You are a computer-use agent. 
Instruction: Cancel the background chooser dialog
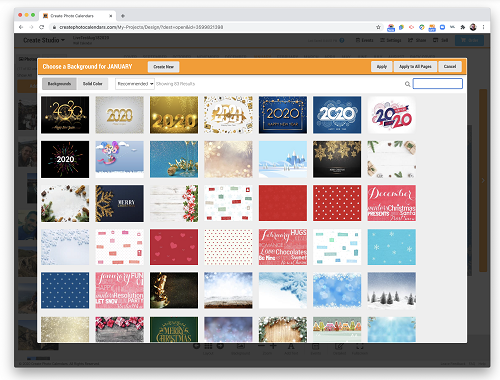pos(450,67)
